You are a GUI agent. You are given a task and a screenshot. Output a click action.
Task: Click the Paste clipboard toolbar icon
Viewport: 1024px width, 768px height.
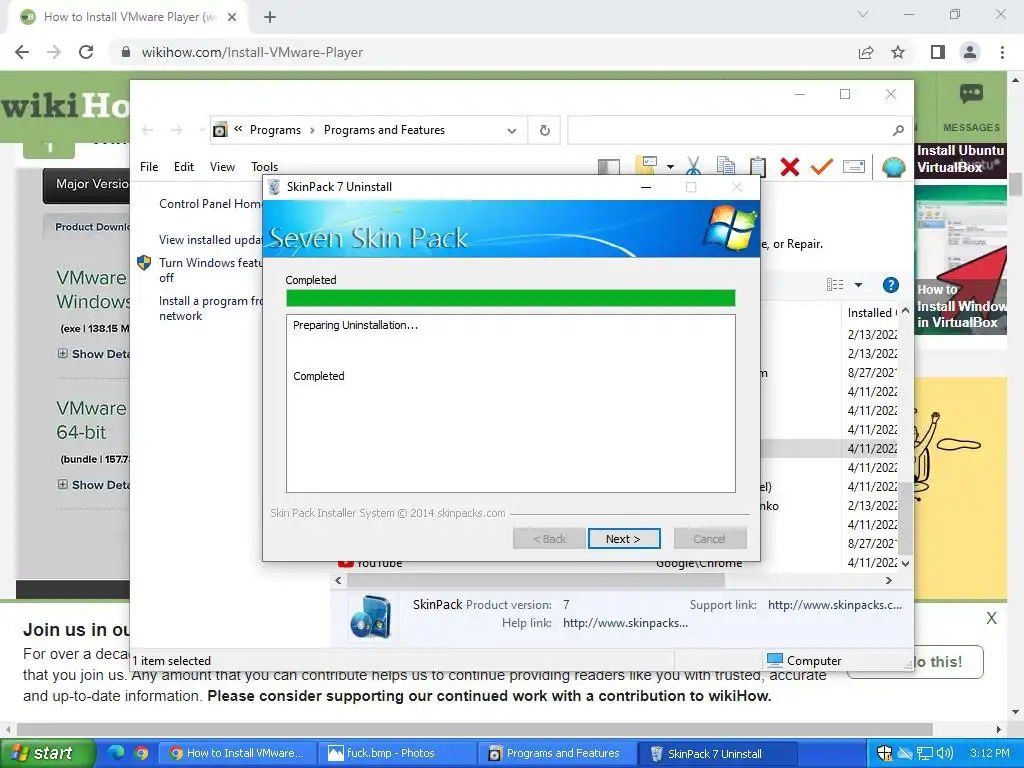point(758,167)
